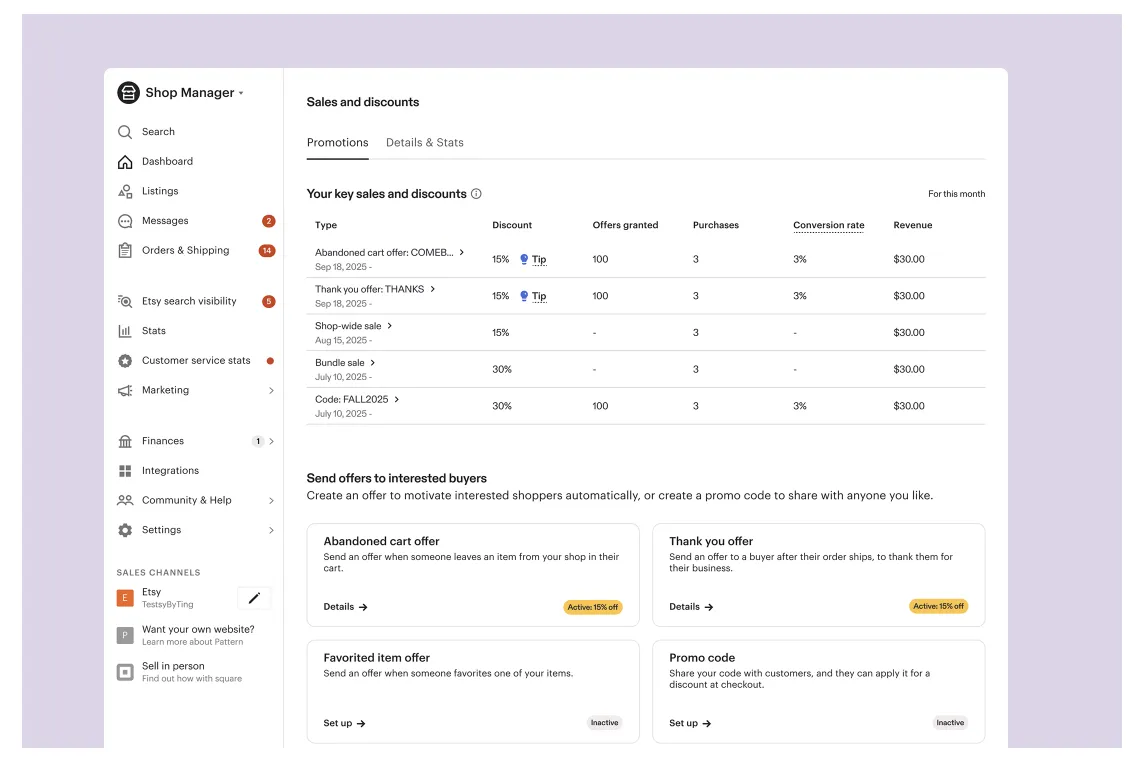The width and height of the screenshot is (1142, 760).
Task: Open Dashboard via the home icon
Action: 125,162
